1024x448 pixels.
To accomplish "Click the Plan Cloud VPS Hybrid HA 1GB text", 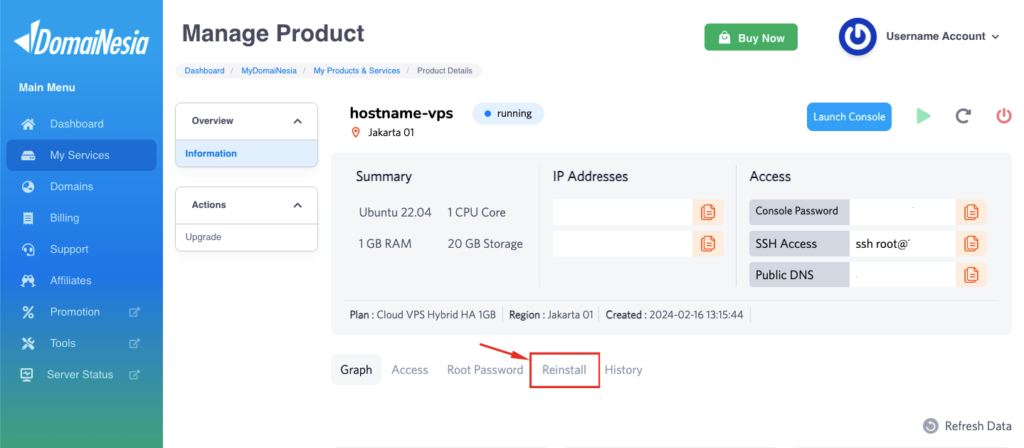I will [423, 315].
